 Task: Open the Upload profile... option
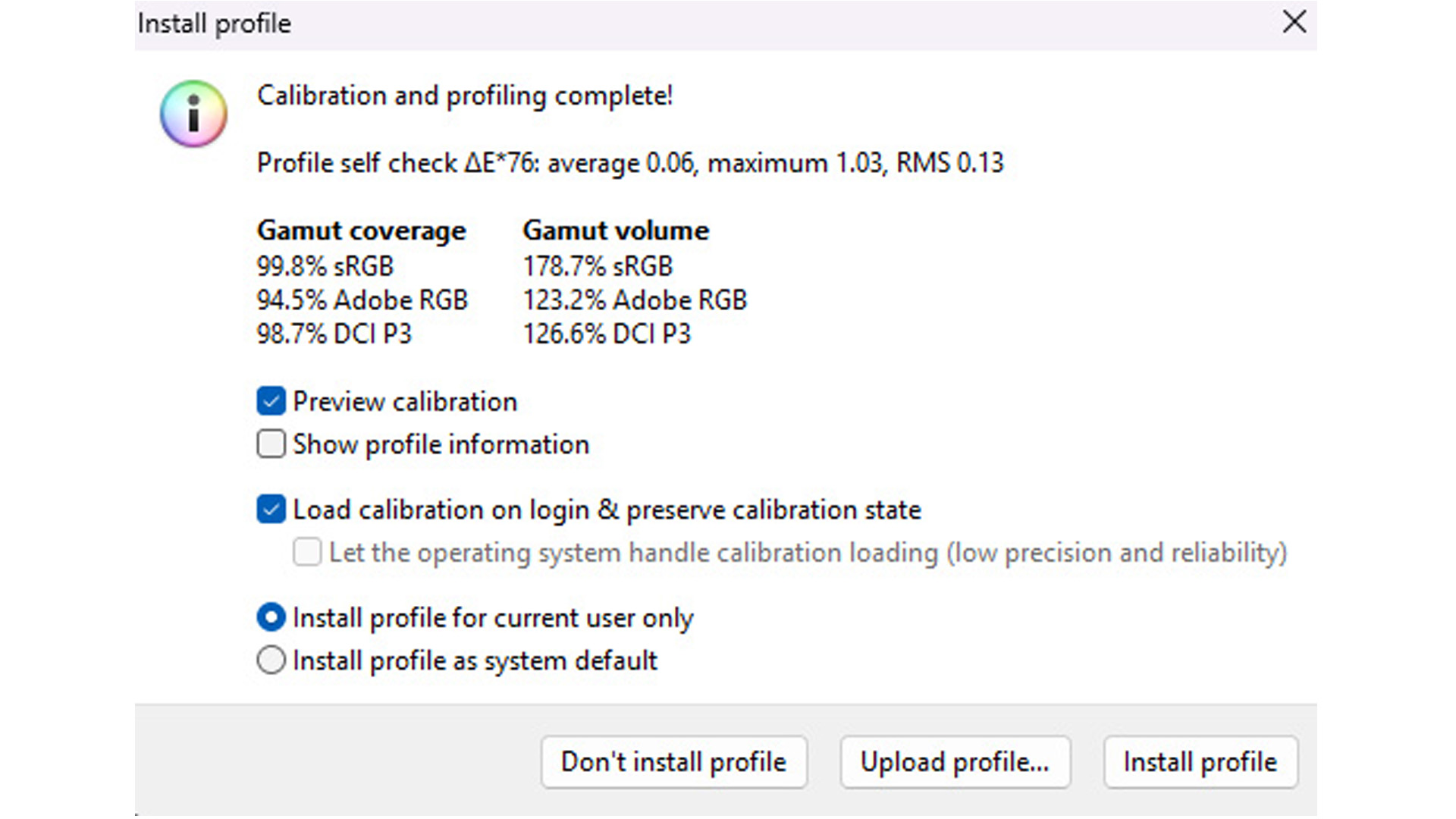pyautogui.click(x=955, y=762)
